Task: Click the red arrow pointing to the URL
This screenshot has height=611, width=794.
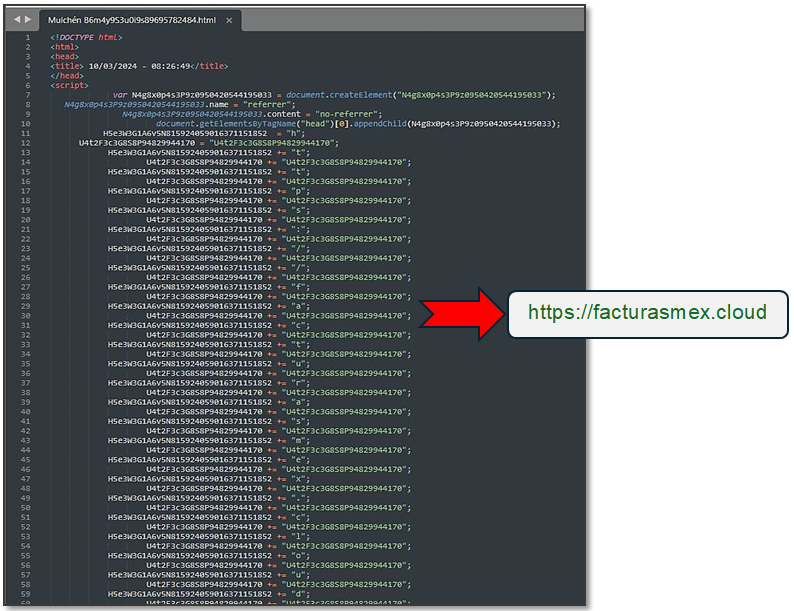Action: click(460, 312)
